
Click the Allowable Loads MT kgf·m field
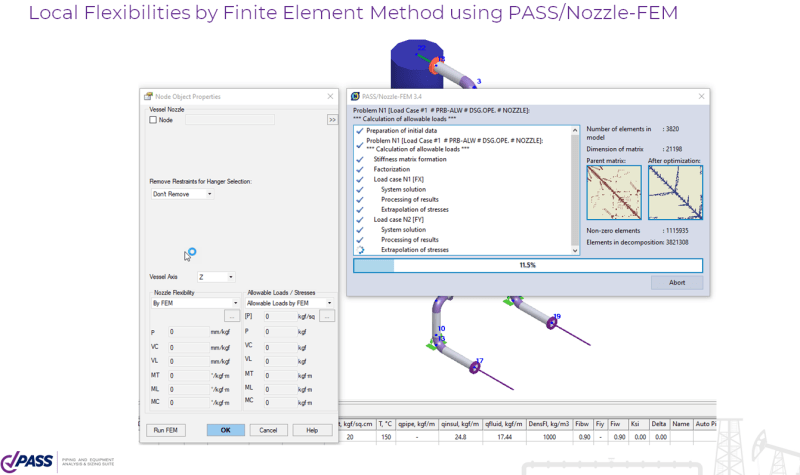[280, 376]
